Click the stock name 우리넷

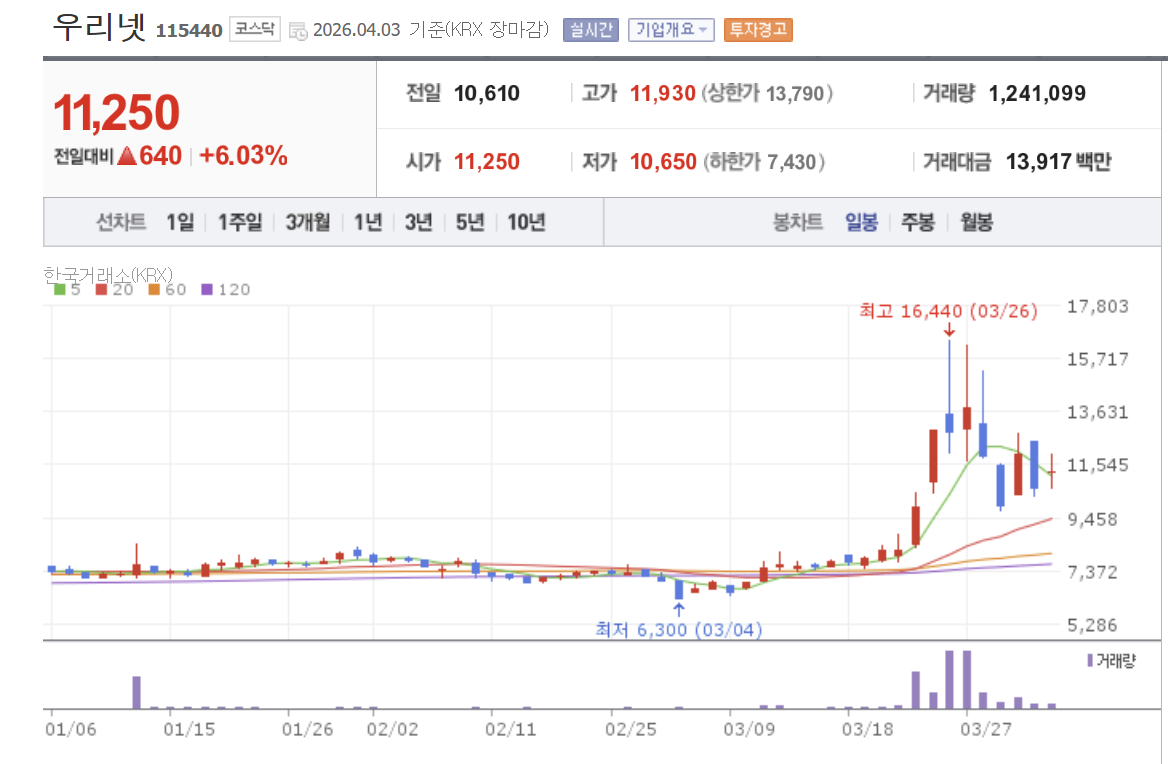pyautogui.click(x=100, y=28)
